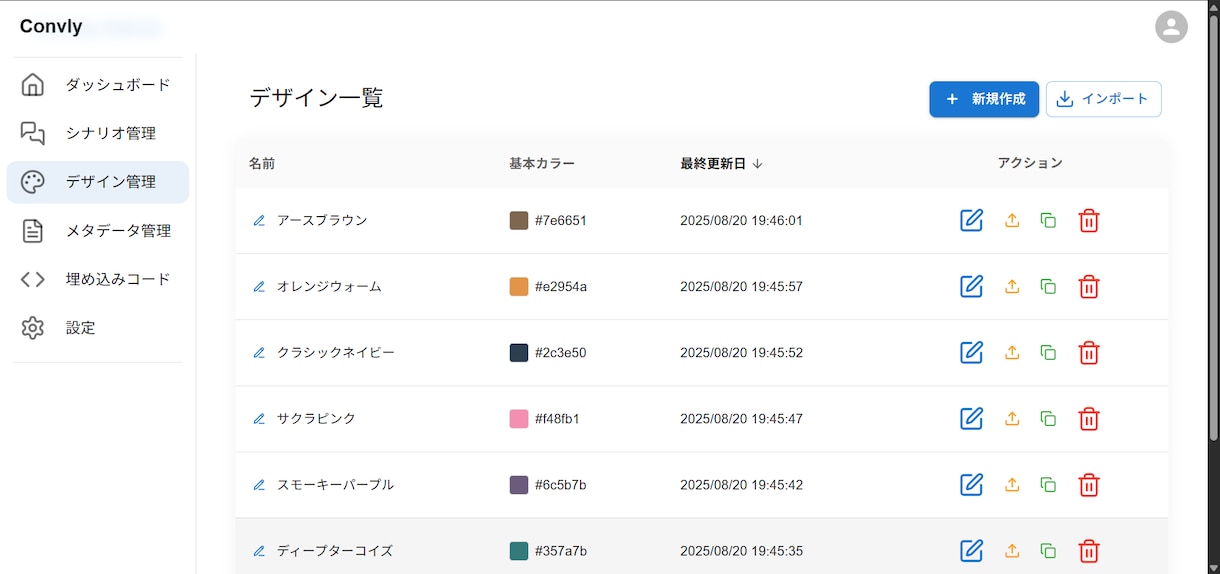Open edit page for クラシックネイビー
Image resolution: width=1220 pixels, height=574 pixels.
click(971, 352)
